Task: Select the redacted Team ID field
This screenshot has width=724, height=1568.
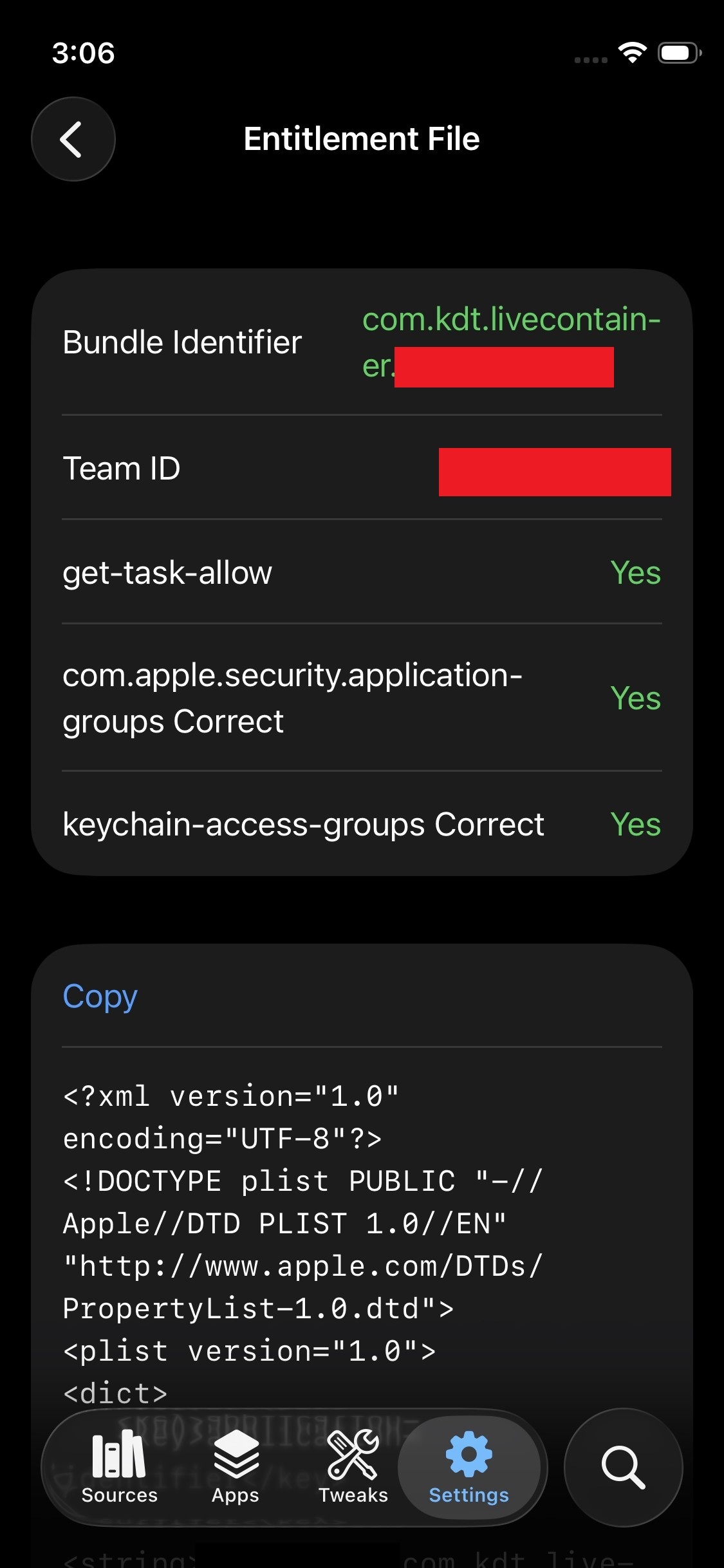Action: (555, 472)
